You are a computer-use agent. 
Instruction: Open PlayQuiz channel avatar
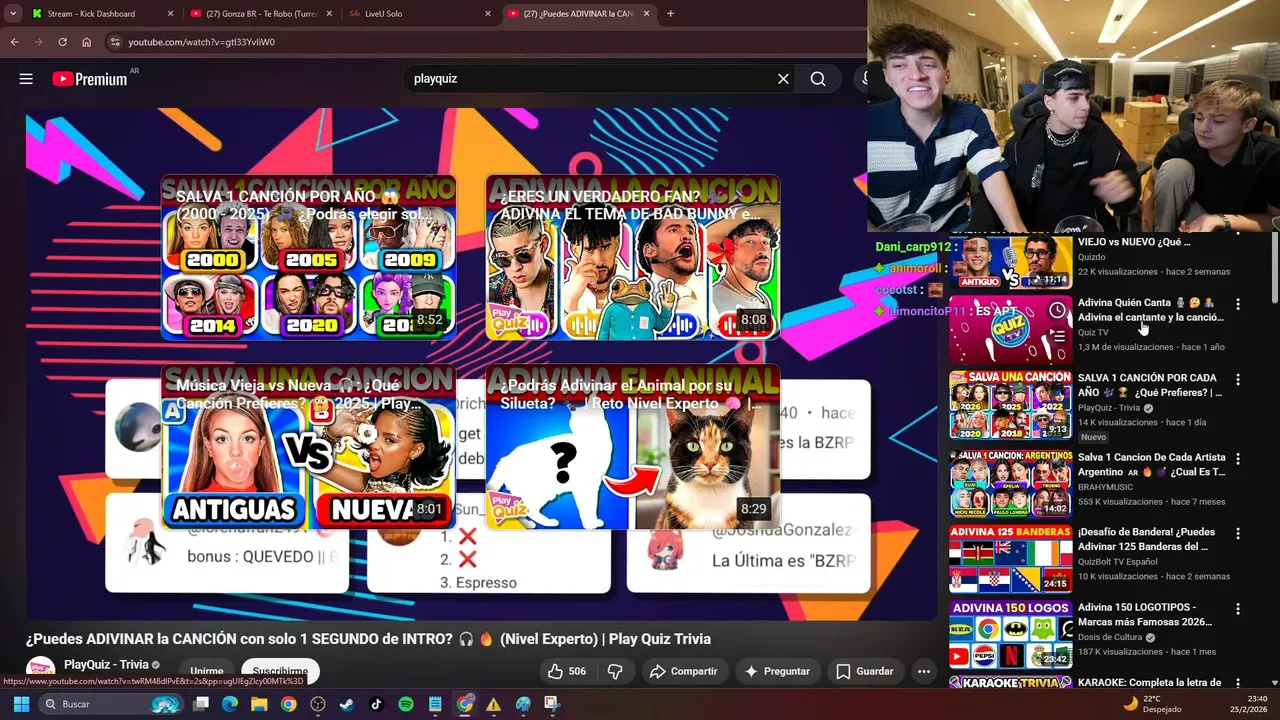[x=40, y=670]
